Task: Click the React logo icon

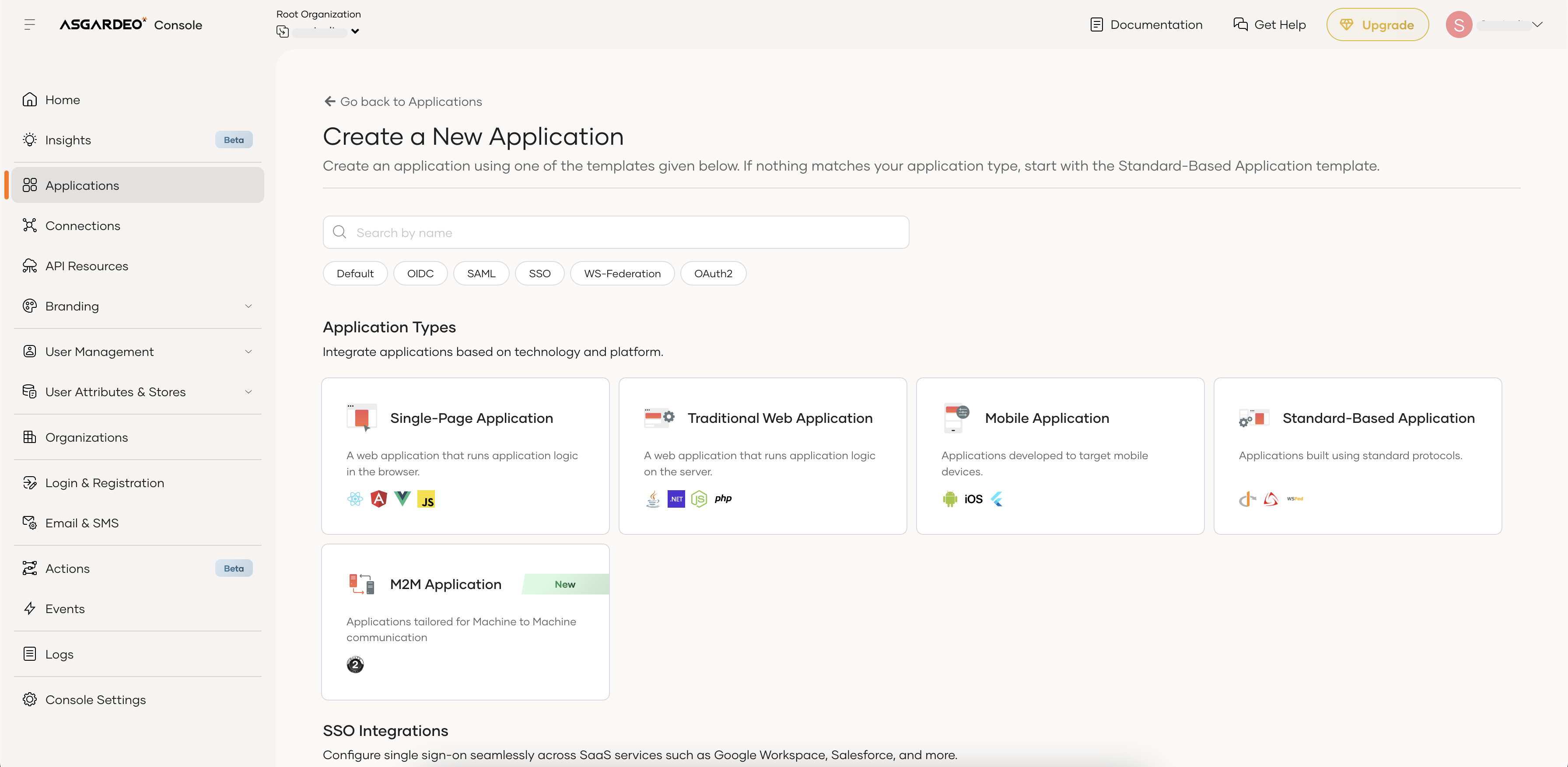Action: (x=355, y=499)
